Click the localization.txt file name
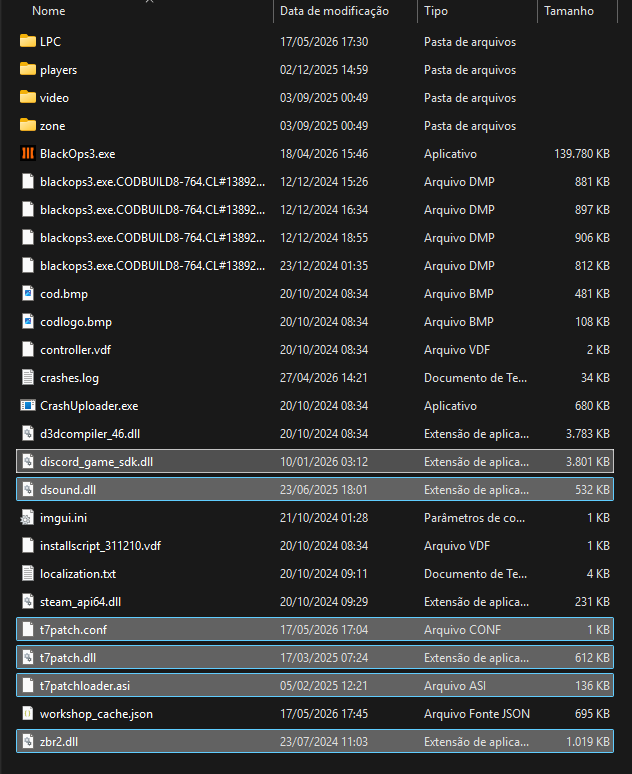 coord(78,574)
